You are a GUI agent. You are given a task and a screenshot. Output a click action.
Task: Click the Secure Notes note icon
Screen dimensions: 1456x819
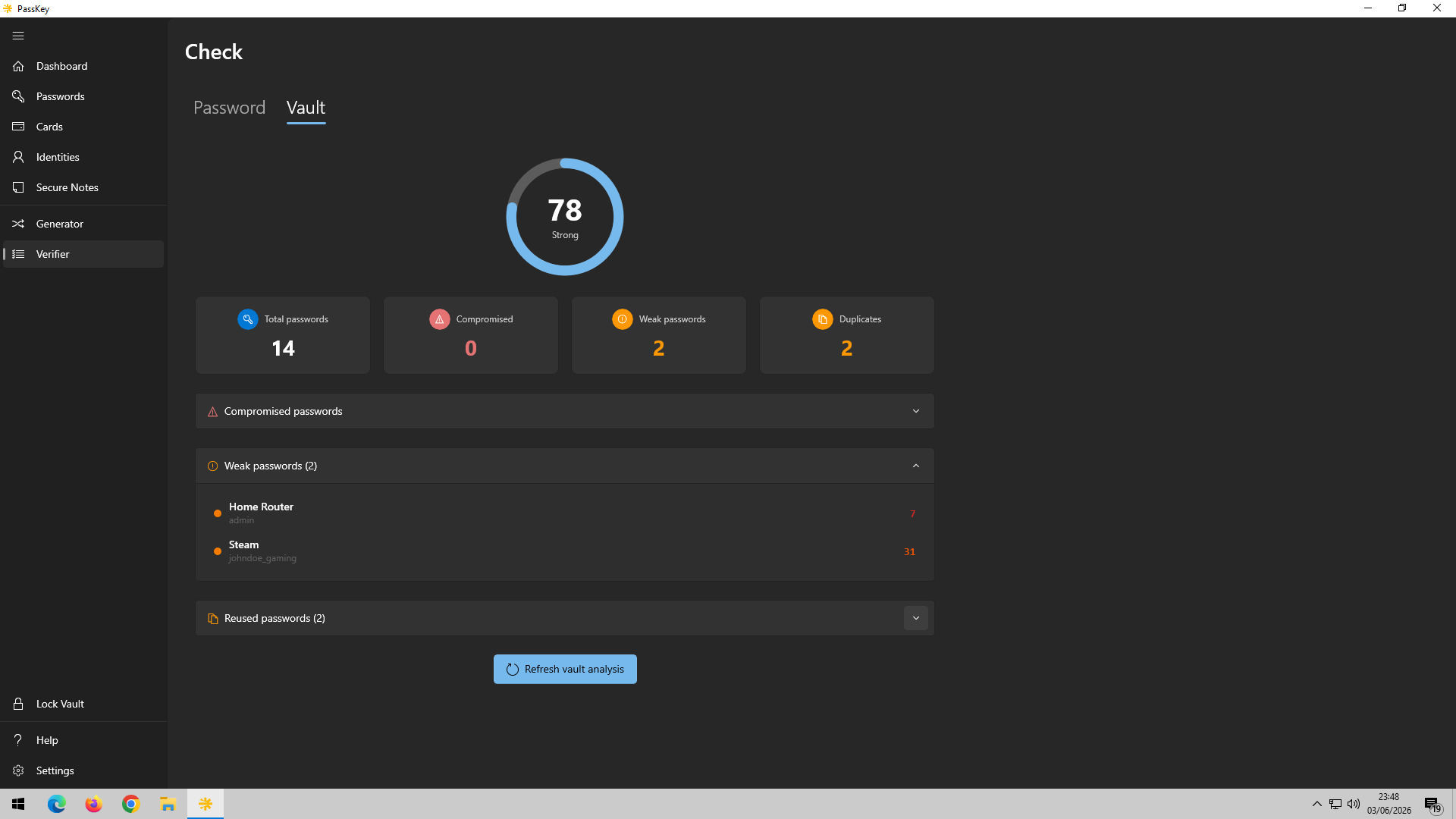(x=18, y=187)
